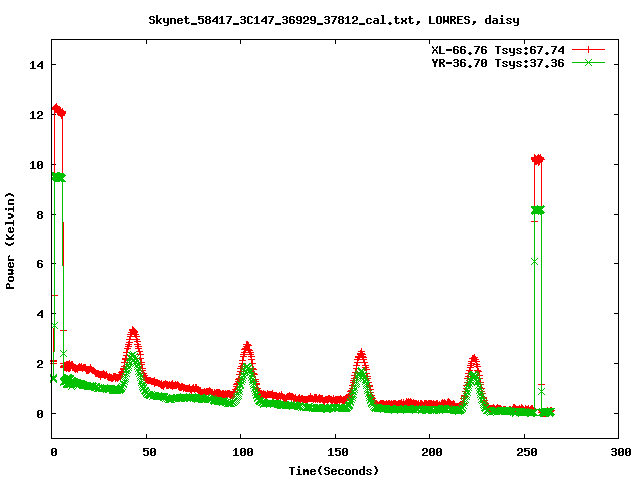Click the y-axis tick label 6
The image size is (640, 480).
click(x=40, y=264)
